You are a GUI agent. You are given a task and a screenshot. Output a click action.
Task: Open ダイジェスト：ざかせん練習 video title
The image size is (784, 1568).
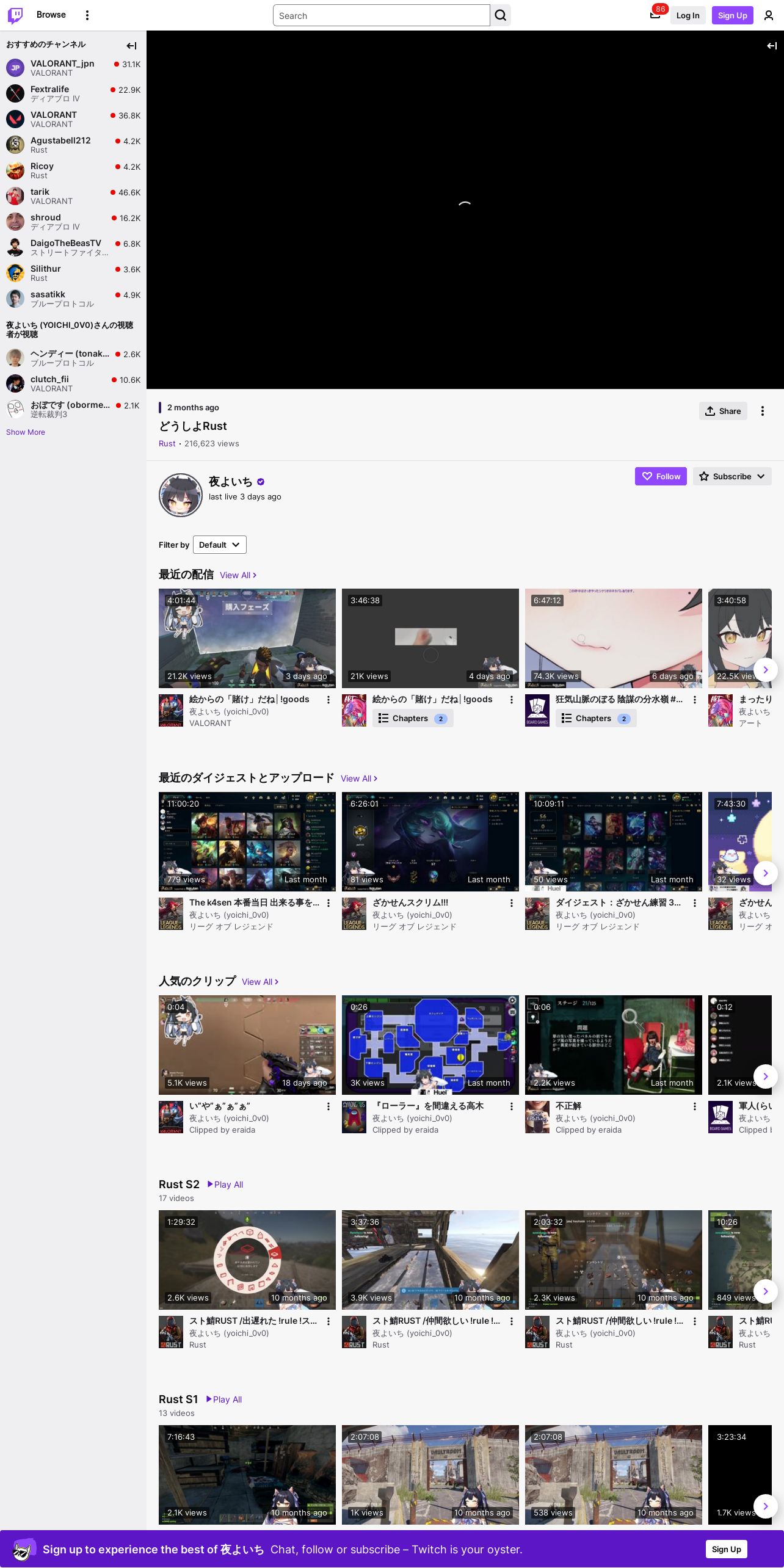618,902
